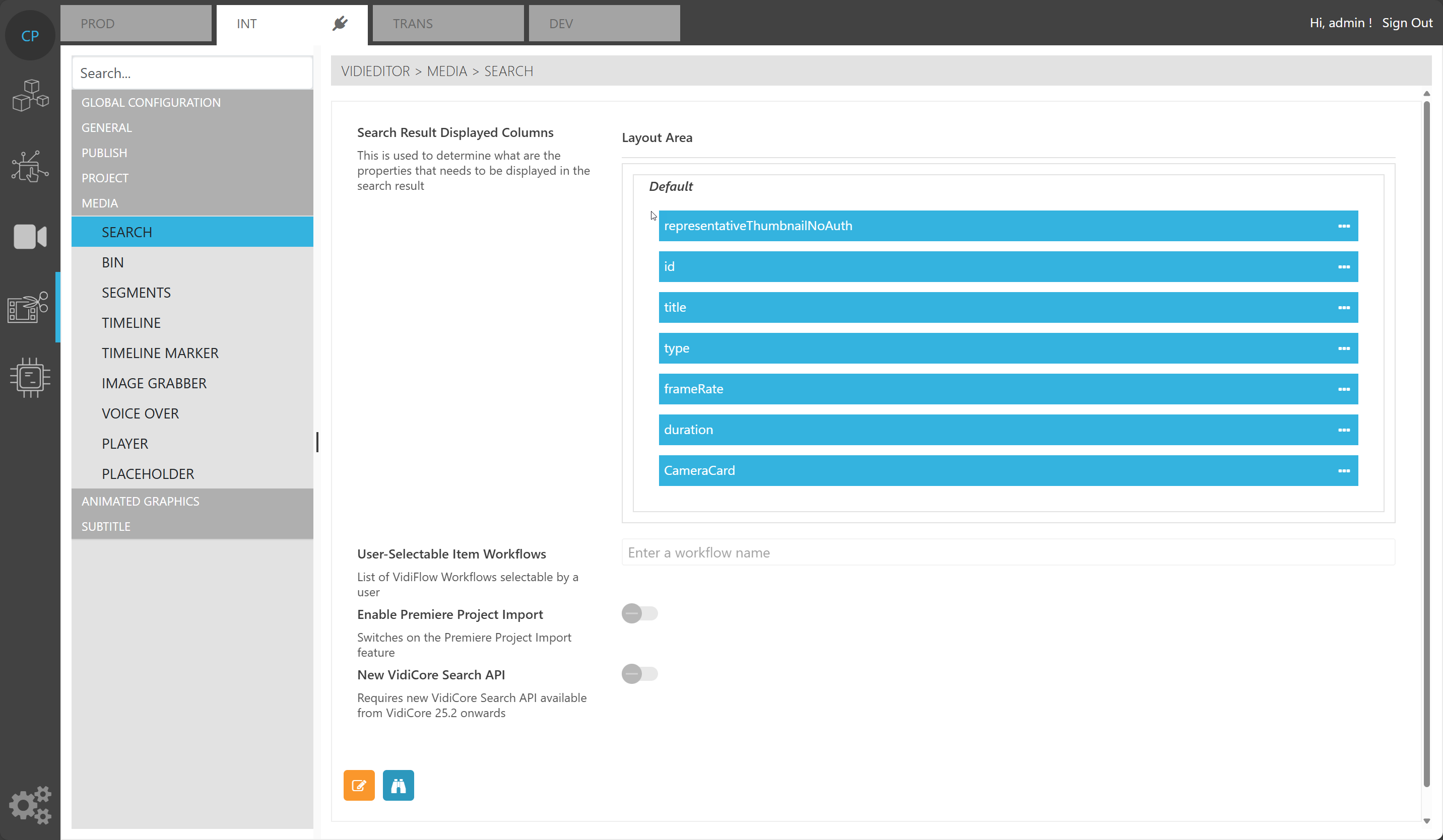Click the plug icon on INT tab
The height and width of the screenshot is (840, 1443).
[340, 24]
